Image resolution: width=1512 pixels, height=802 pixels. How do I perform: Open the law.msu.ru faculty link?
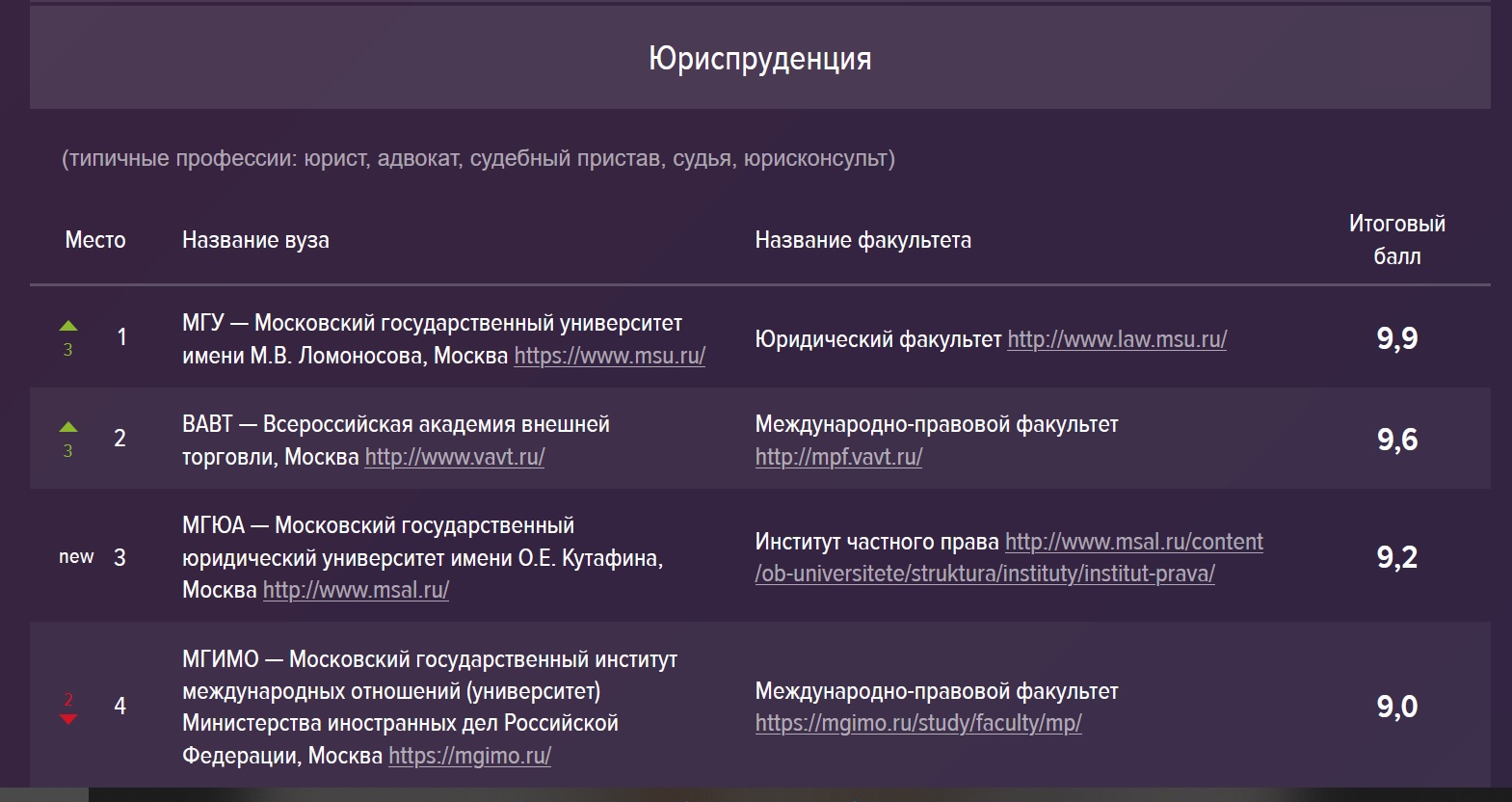(1117, 339)
